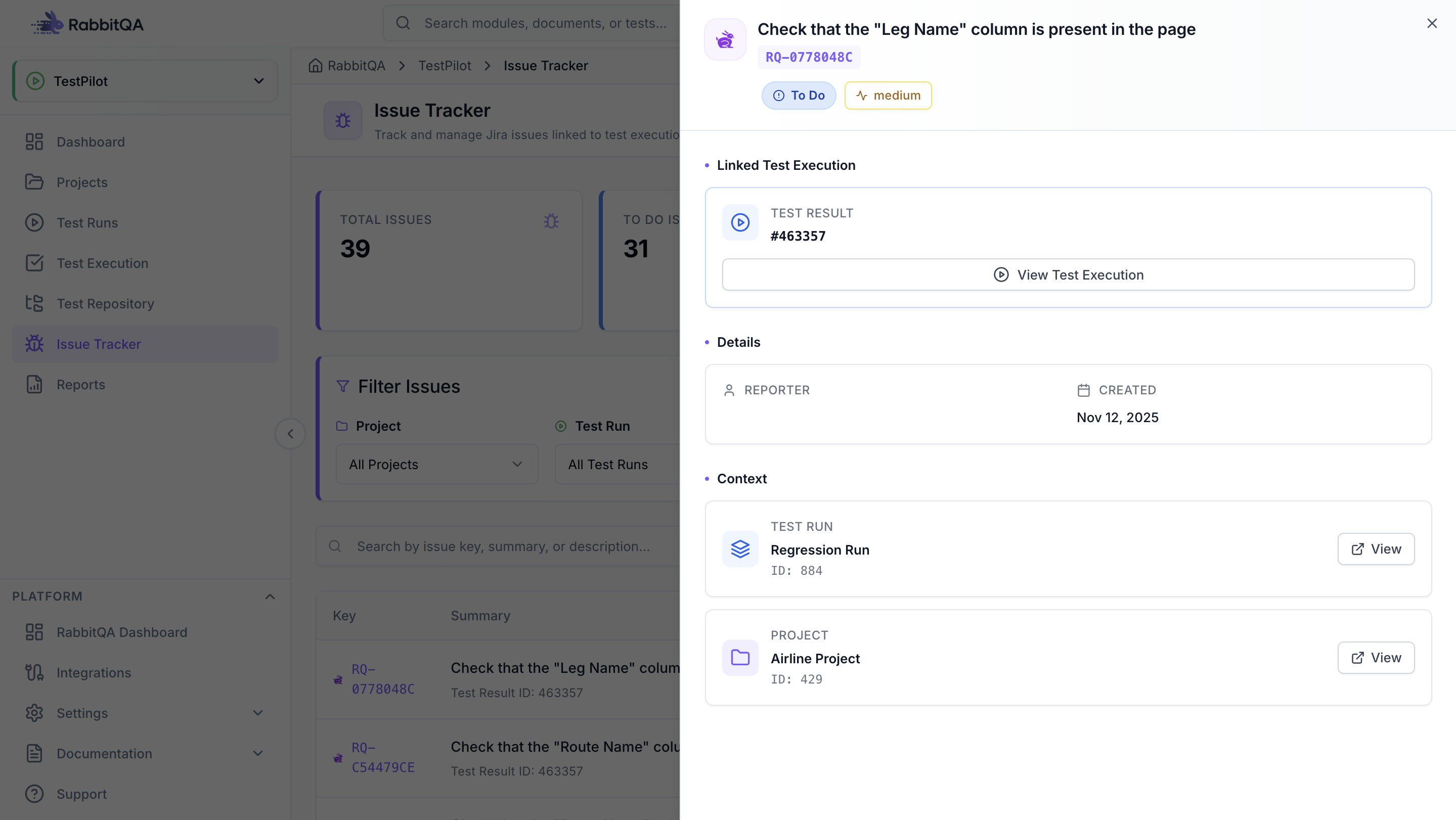Open Integrations in the sidebar
Viewport: 1456px width, 820px height.
pyautogui.click(x=145, y=673)
